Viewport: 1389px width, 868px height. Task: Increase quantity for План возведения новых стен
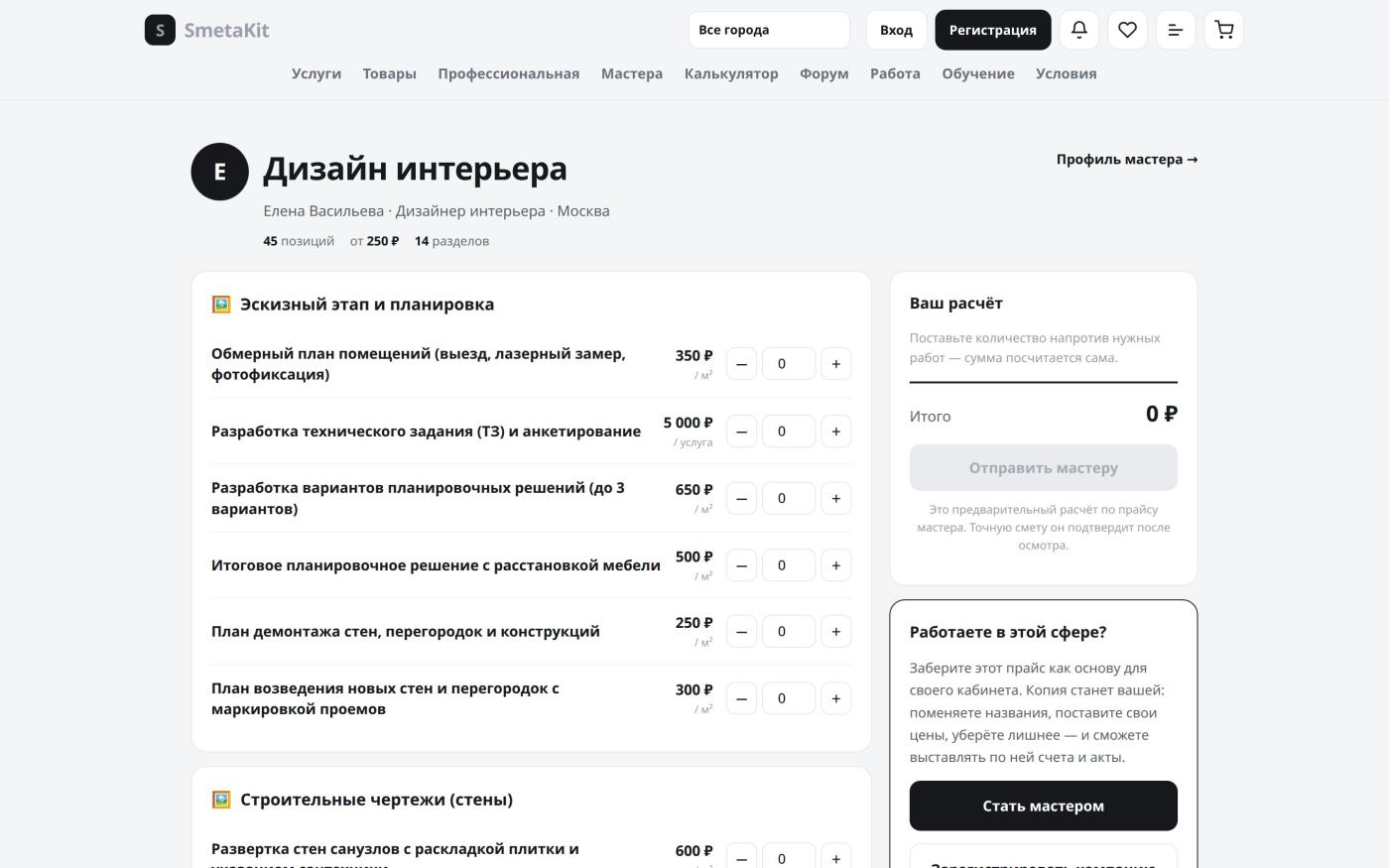[836, 698]
